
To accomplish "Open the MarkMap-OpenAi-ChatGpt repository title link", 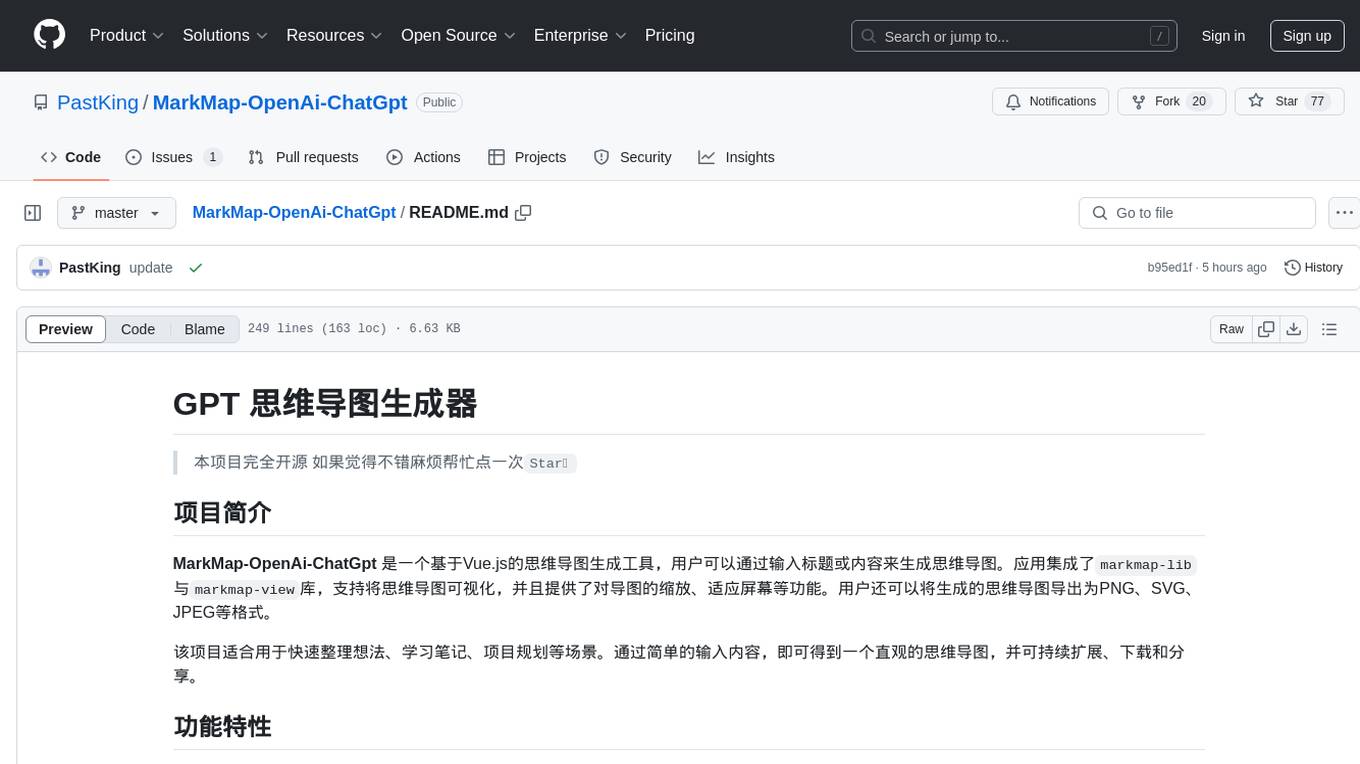I will pyautogui.click(x=280, y=102).
